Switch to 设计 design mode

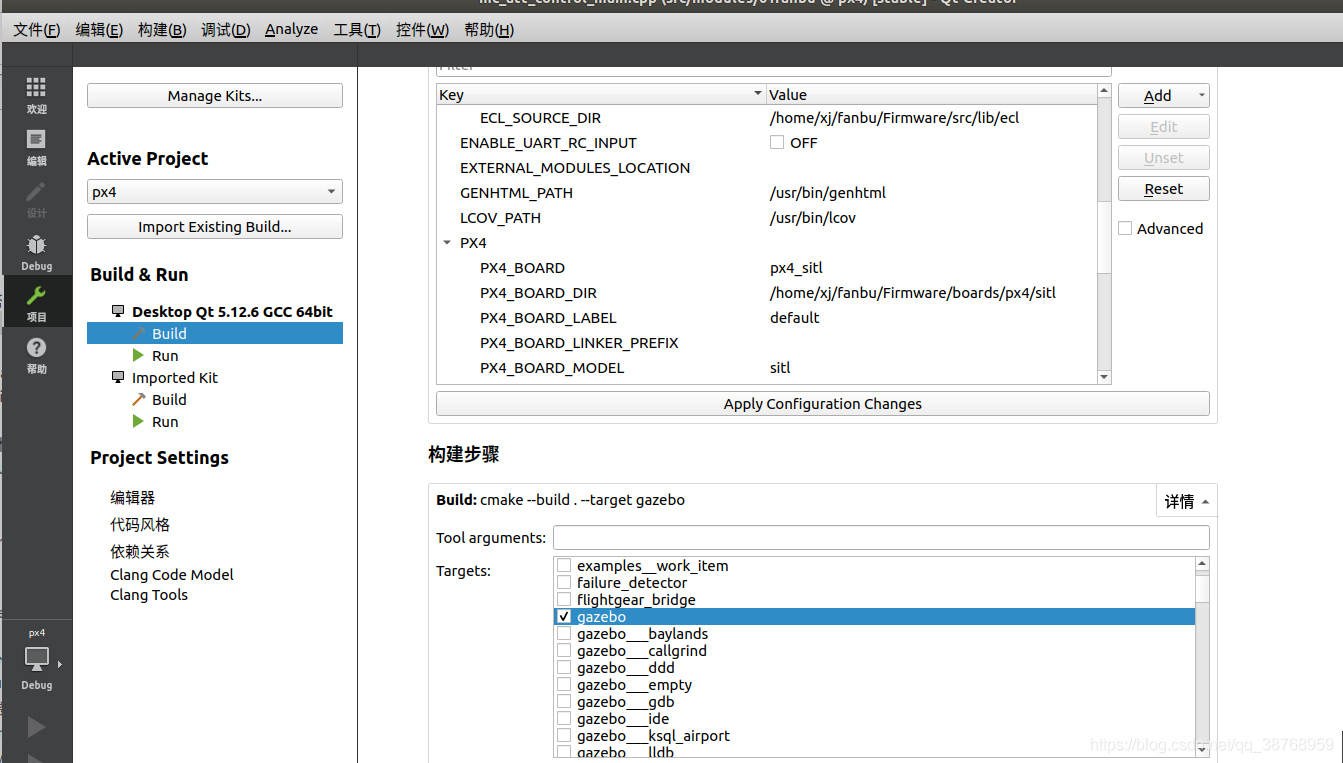(36, 199)
